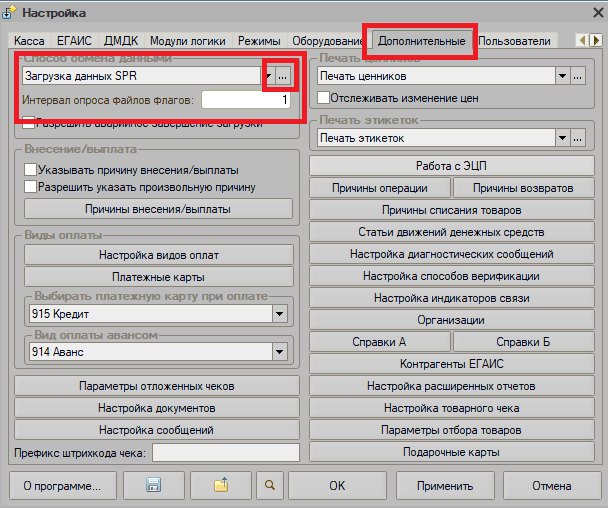The height and width of the screenshot is (508, 608).
Task: Enable Разрешить указать произвольную причину checkbox
Action: point(30,187)
